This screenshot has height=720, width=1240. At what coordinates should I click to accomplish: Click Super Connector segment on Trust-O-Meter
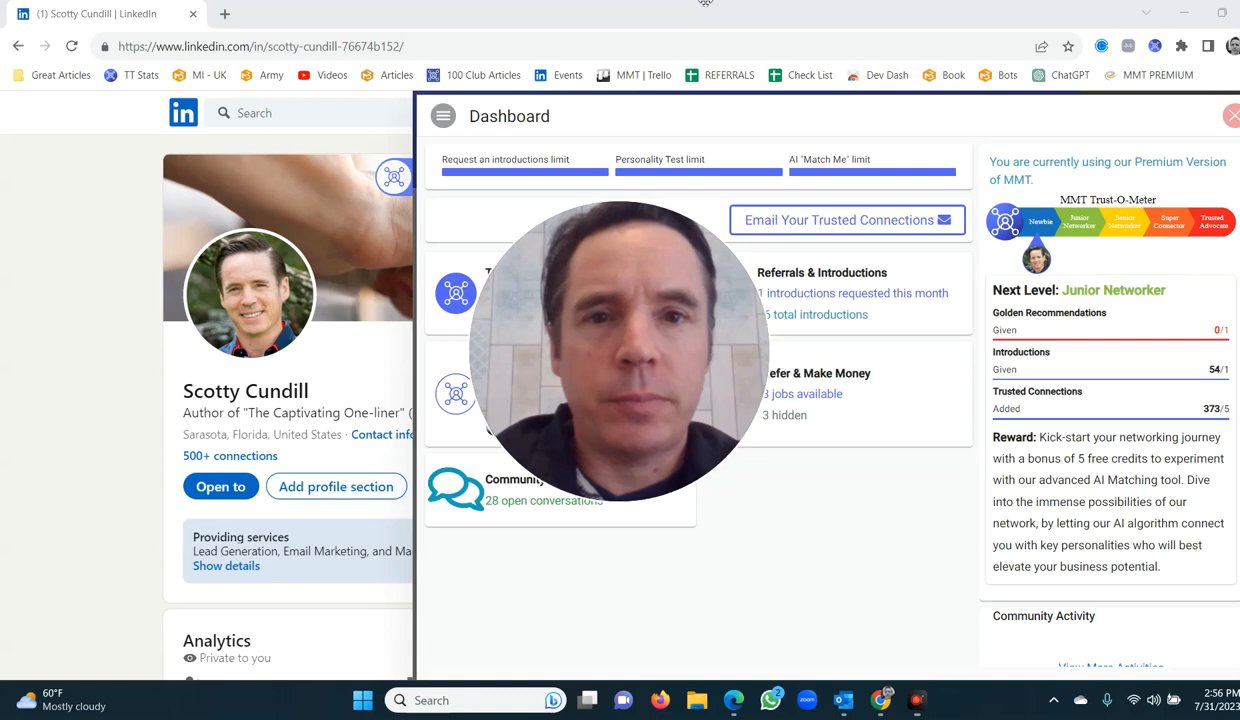point(1168,221)
